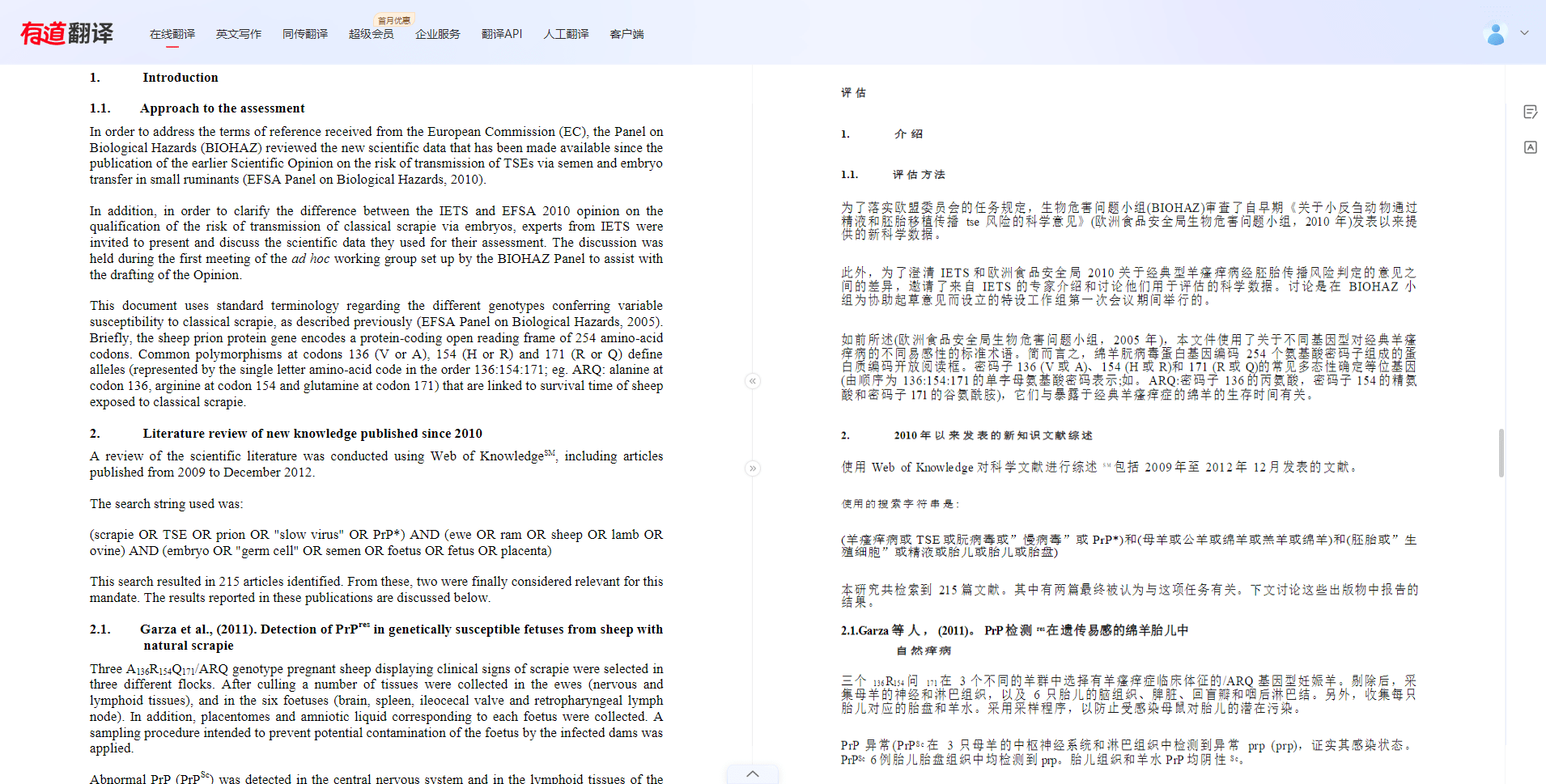This screenshot has height=784, width=1546.
Task: Click the user avatar icon
Action: click(x=1496, y=34)
